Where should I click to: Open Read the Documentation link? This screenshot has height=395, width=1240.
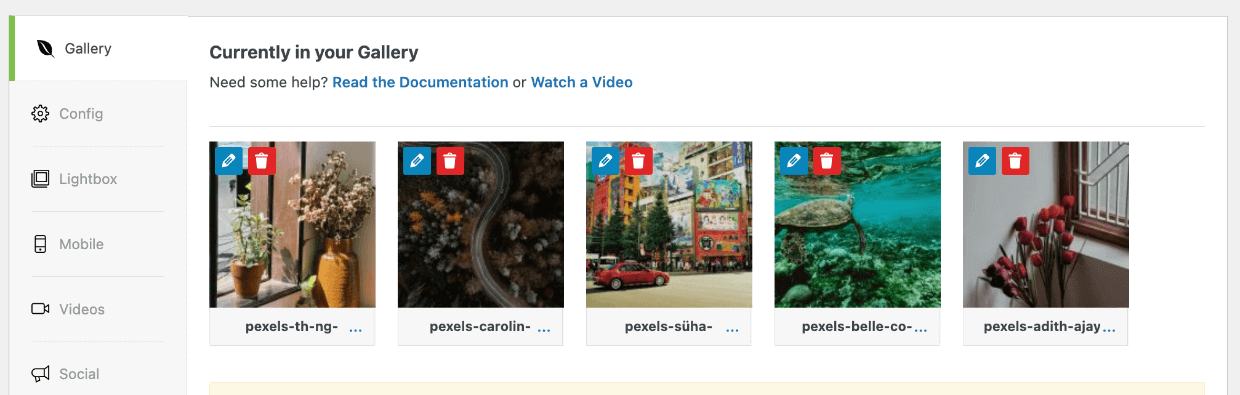pyautogui.click(x=420, y=82)
